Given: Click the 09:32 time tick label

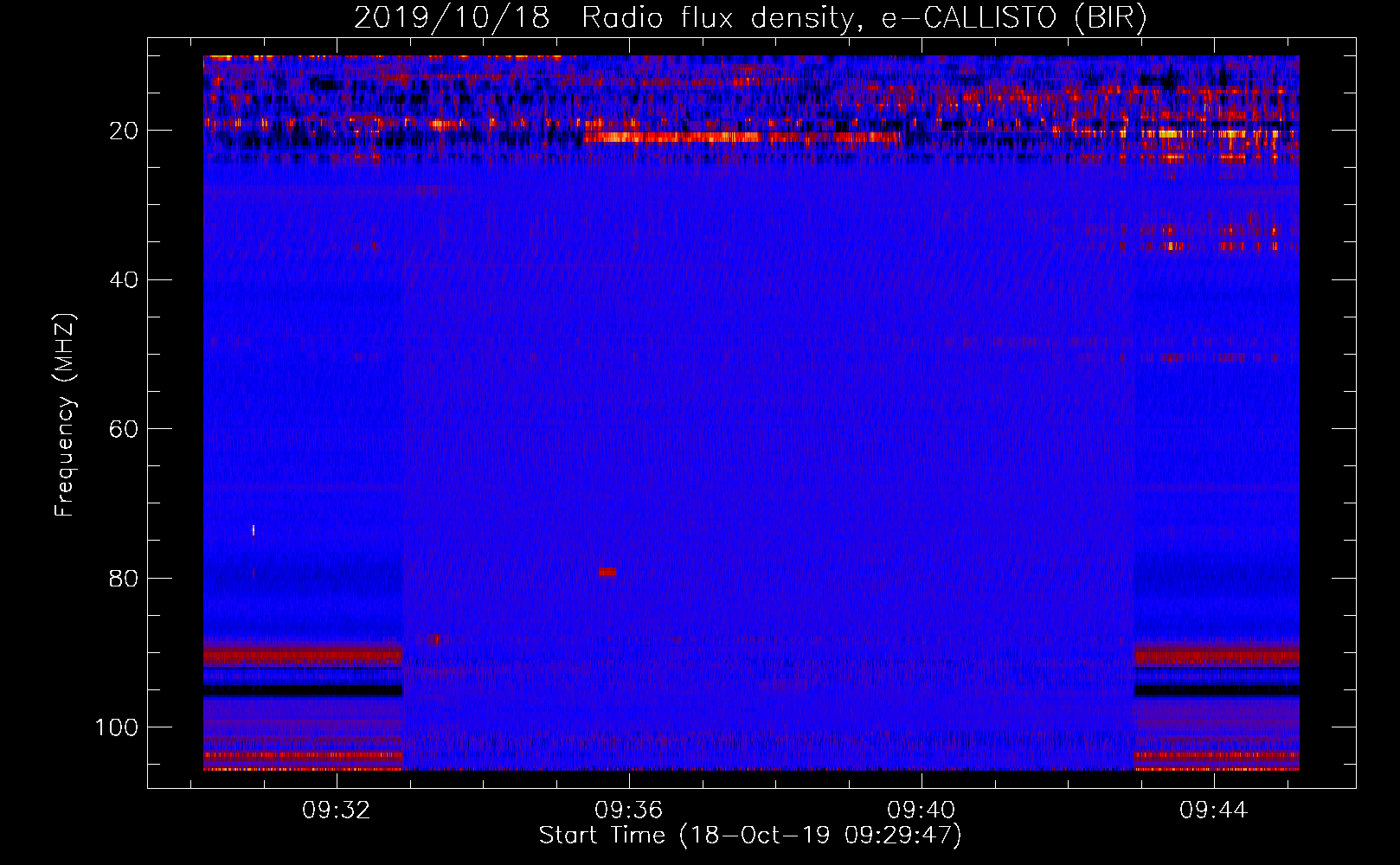Looking at the screenshot, I should tap(337, 810).
